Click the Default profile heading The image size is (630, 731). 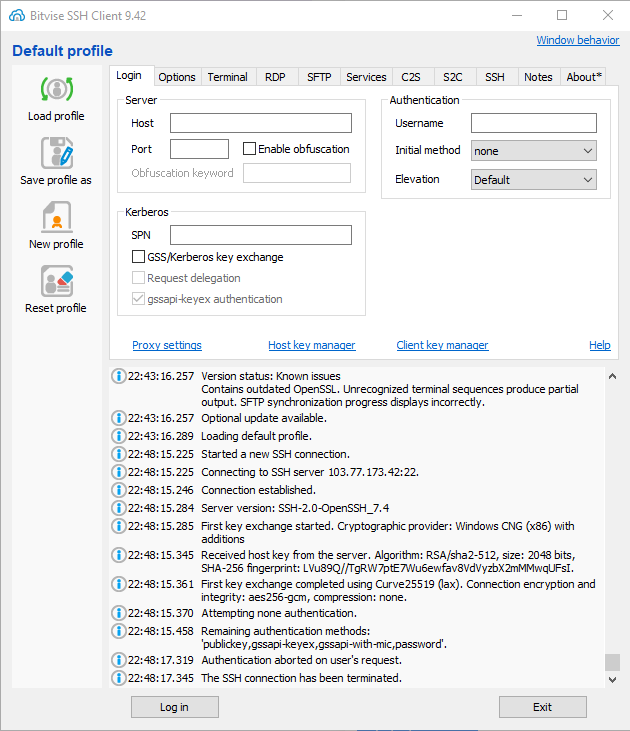(x=62, y=51)
